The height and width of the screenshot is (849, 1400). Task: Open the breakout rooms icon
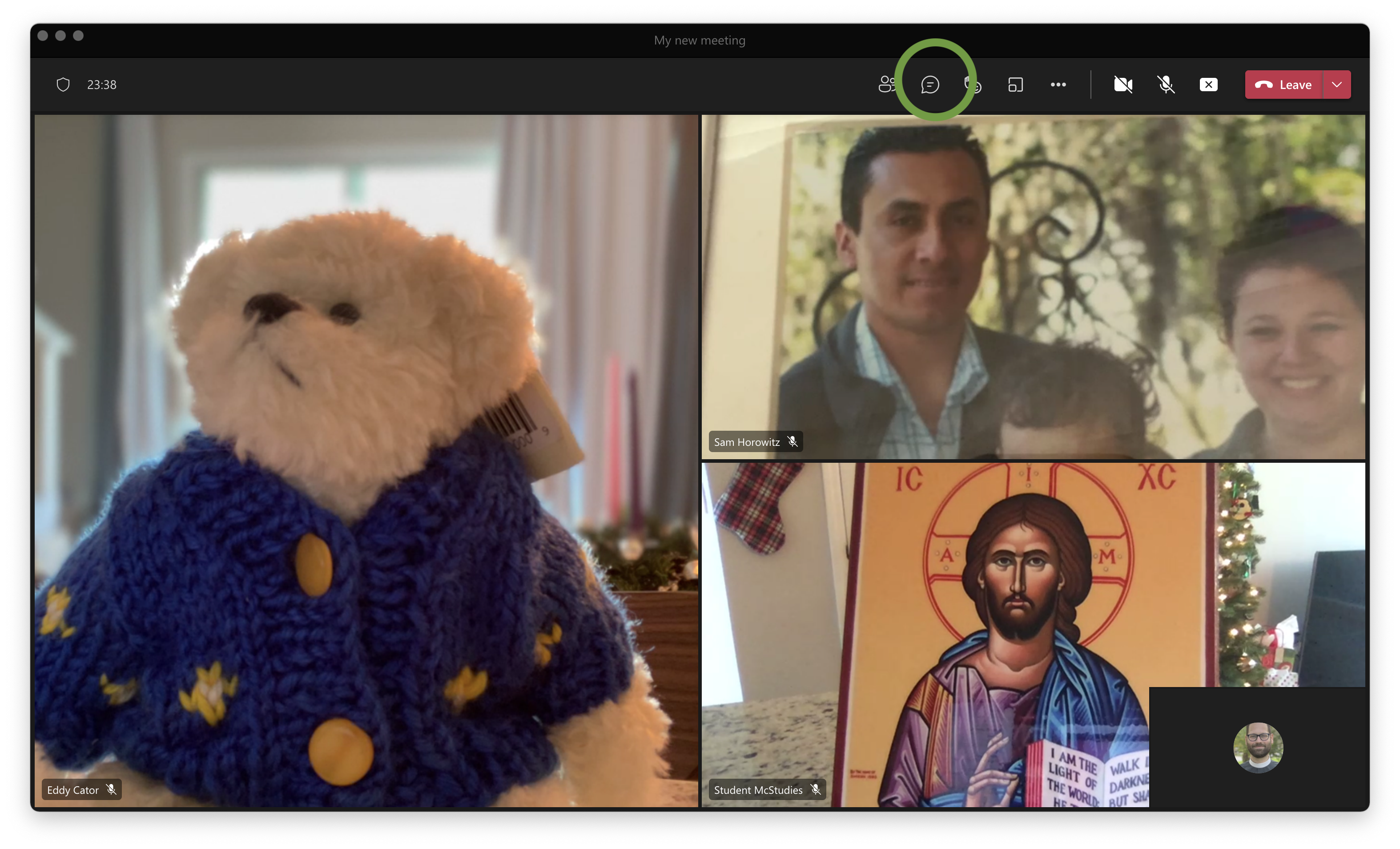point(1015,85)
